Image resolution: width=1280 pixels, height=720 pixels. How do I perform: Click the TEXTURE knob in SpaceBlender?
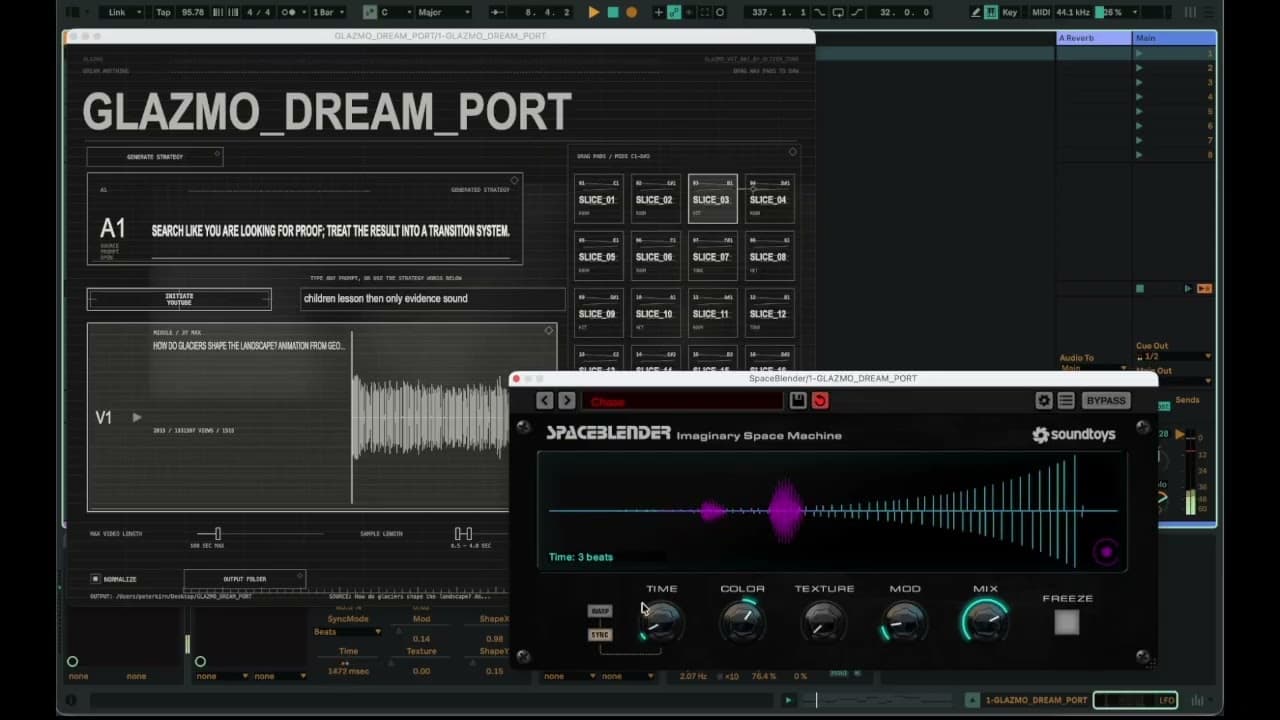[824, 623]
